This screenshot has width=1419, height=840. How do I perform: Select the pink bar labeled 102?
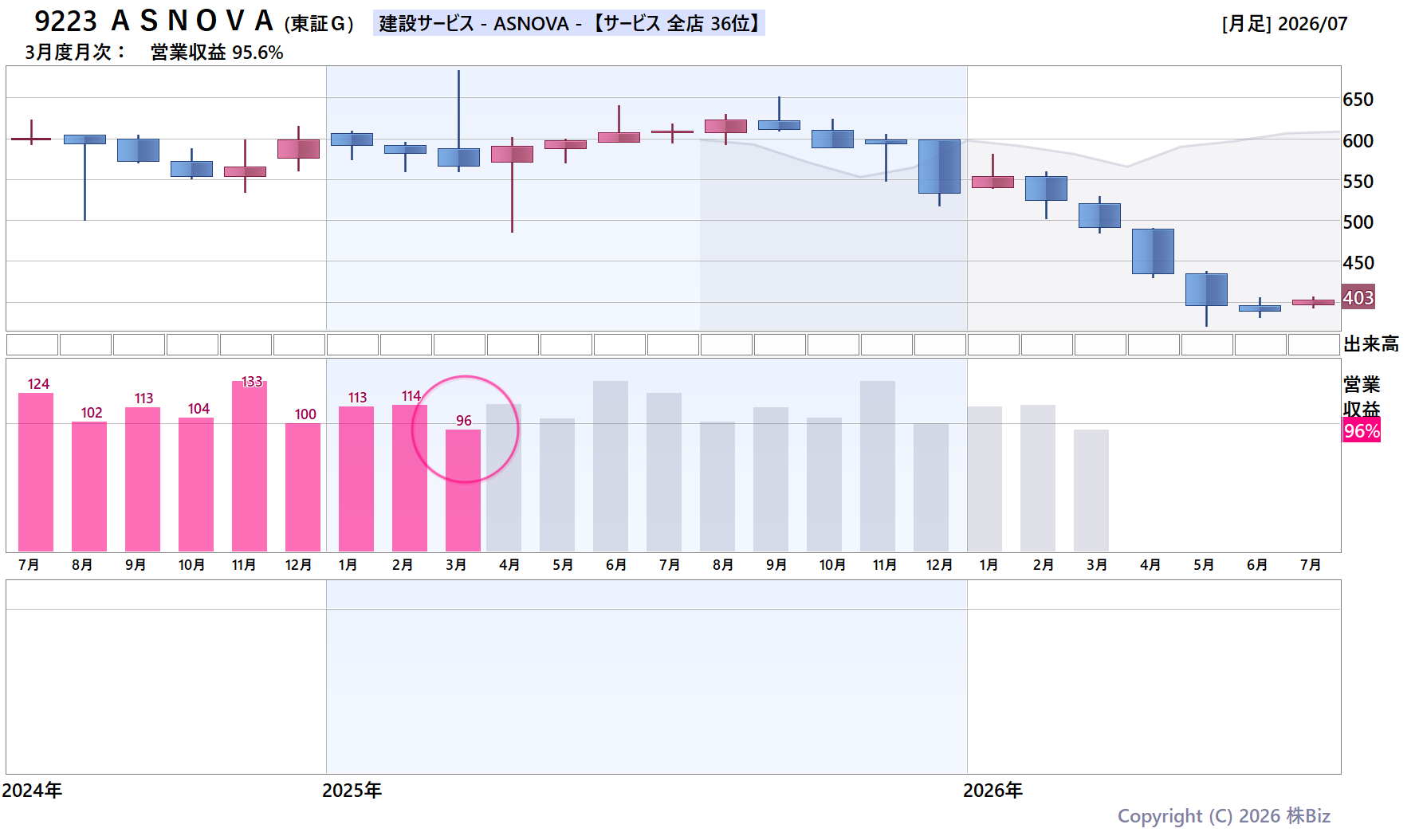point(89,486)
